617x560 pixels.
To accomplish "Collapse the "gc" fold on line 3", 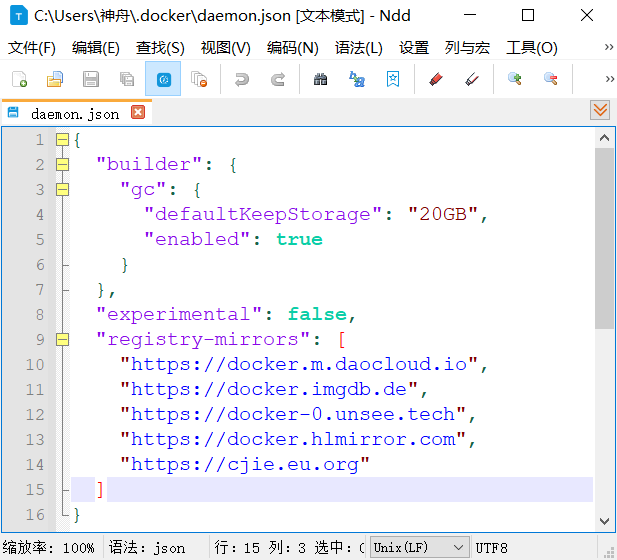I will [x=62, y=190].
